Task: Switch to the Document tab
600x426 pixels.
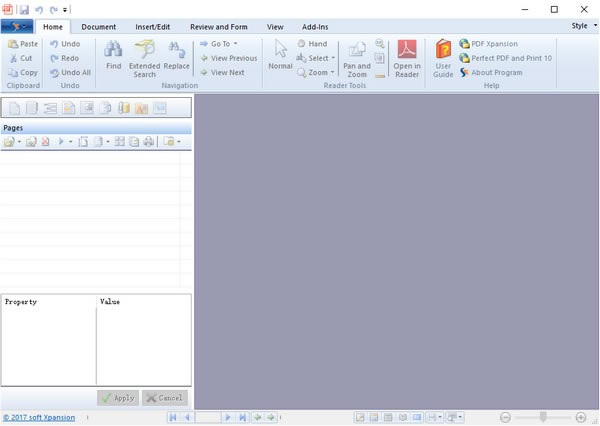Action: pyautogui.click(x=98, y=27)
